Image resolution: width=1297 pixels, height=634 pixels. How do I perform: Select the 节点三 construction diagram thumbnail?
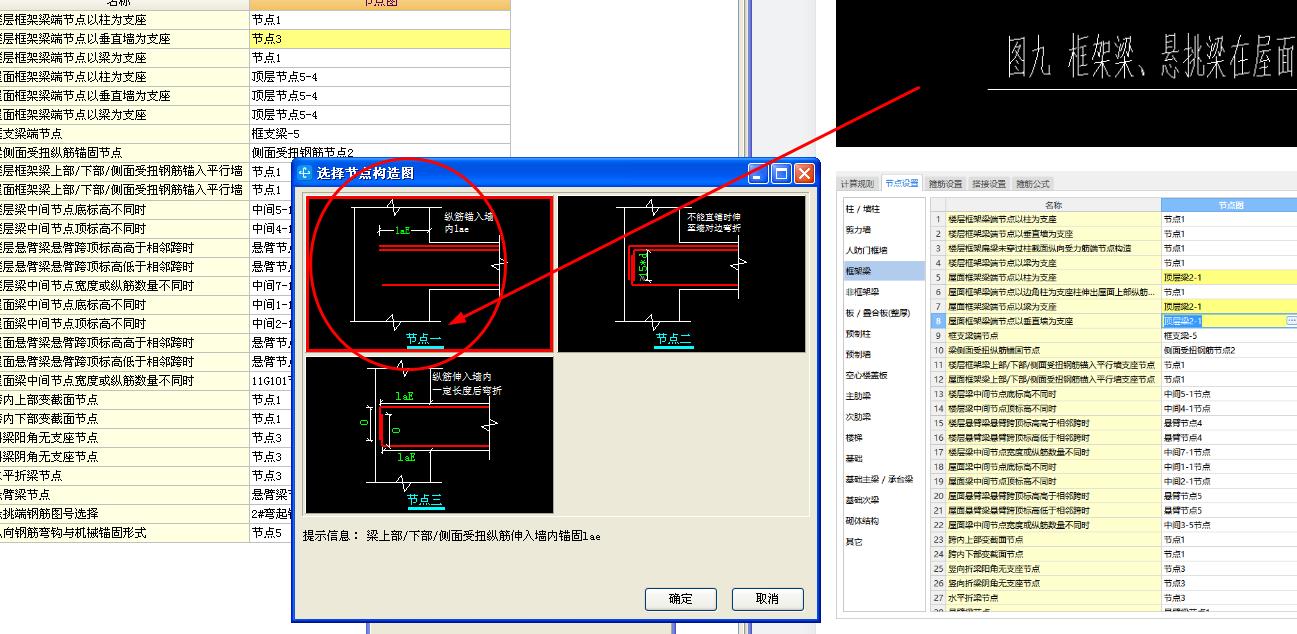[430, 435]
